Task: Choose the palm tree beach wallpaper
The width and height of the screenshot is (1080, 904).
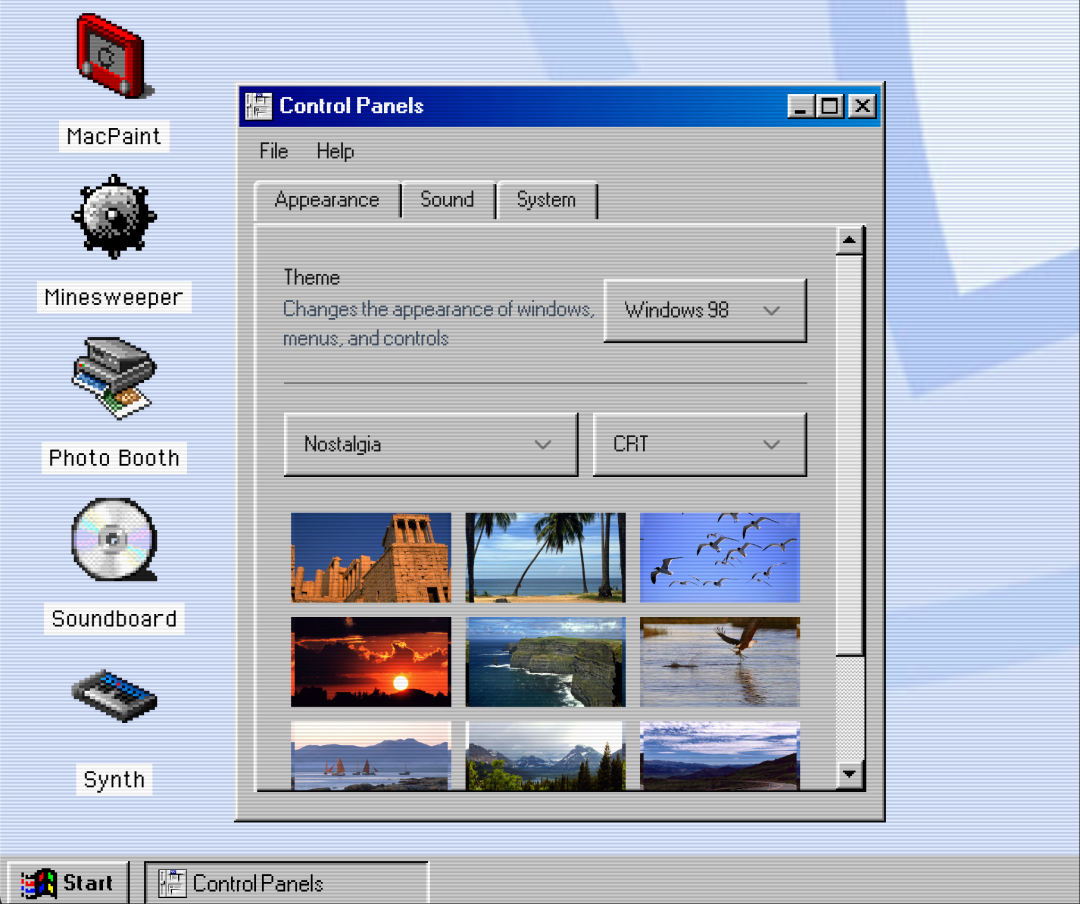Action: [x=546, y=557]
